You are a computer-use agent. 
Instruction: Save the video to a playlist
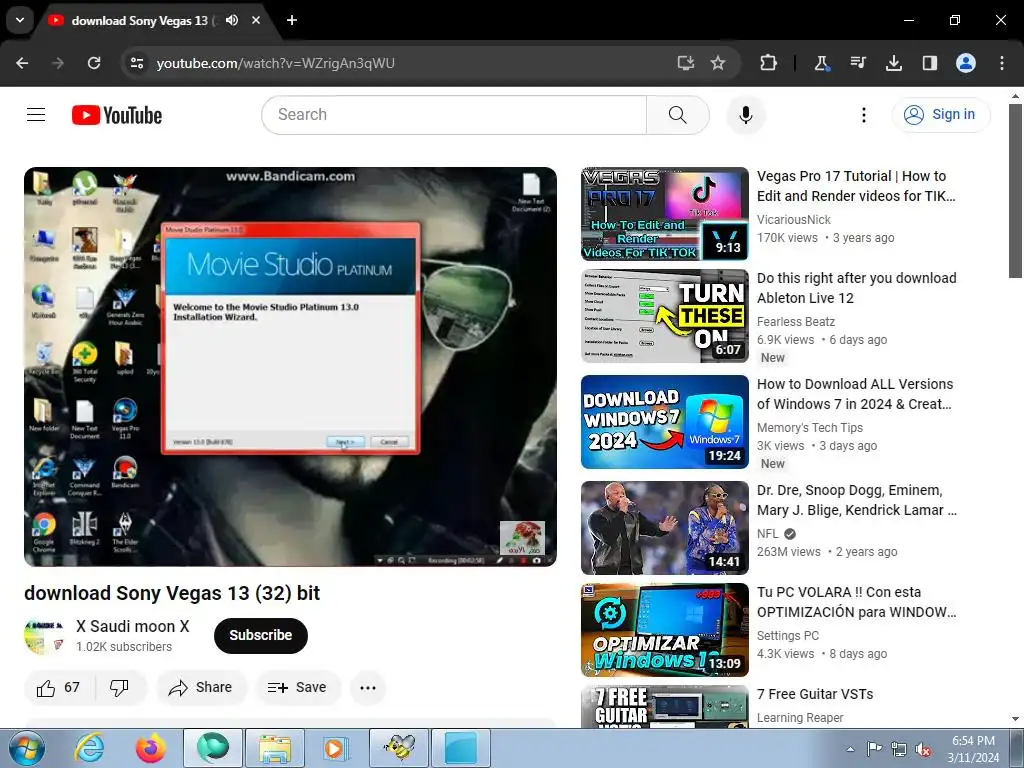297,687
